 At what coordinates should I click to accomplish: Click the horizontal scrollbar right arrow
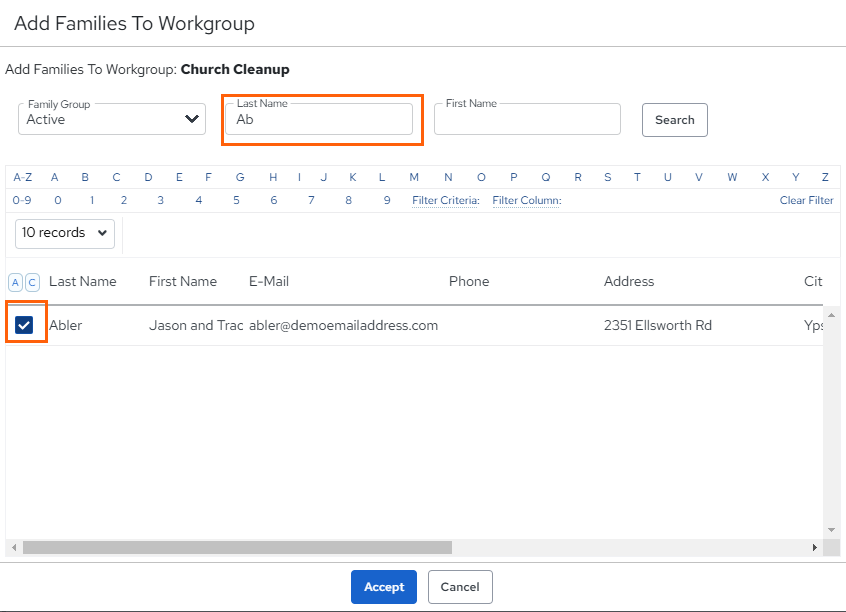click(x=815, y=547)
